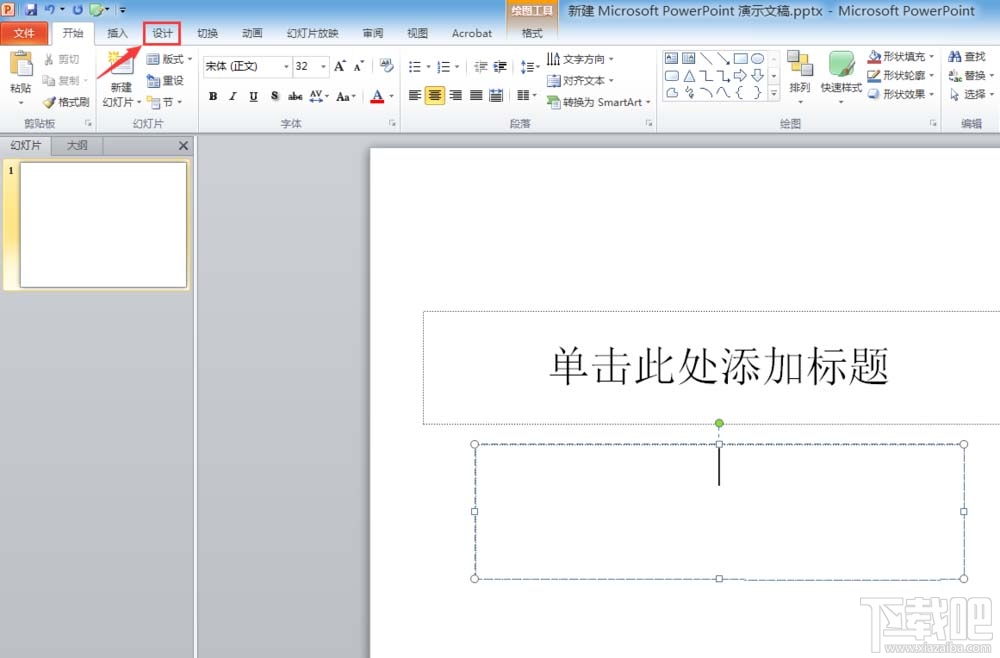Open the font size dropdown

click(x=322, y=66)
